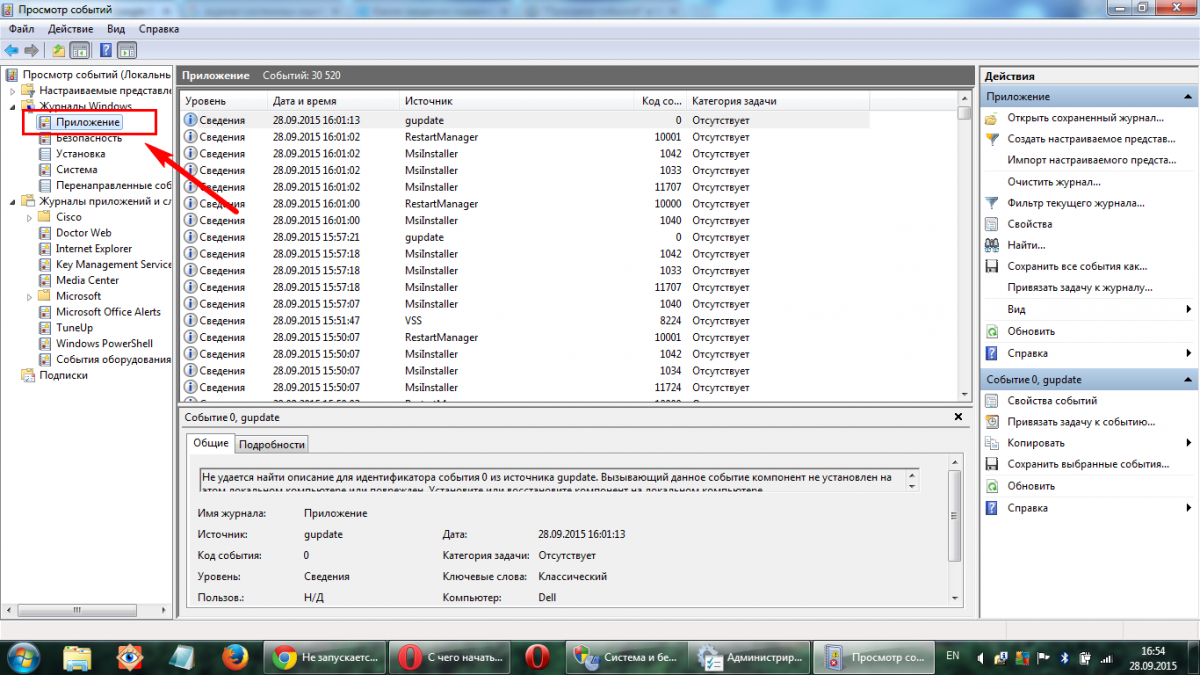The image size is (1200, 675).
Task: Collapse the Приложение actions section
Action: point(1188,97)
